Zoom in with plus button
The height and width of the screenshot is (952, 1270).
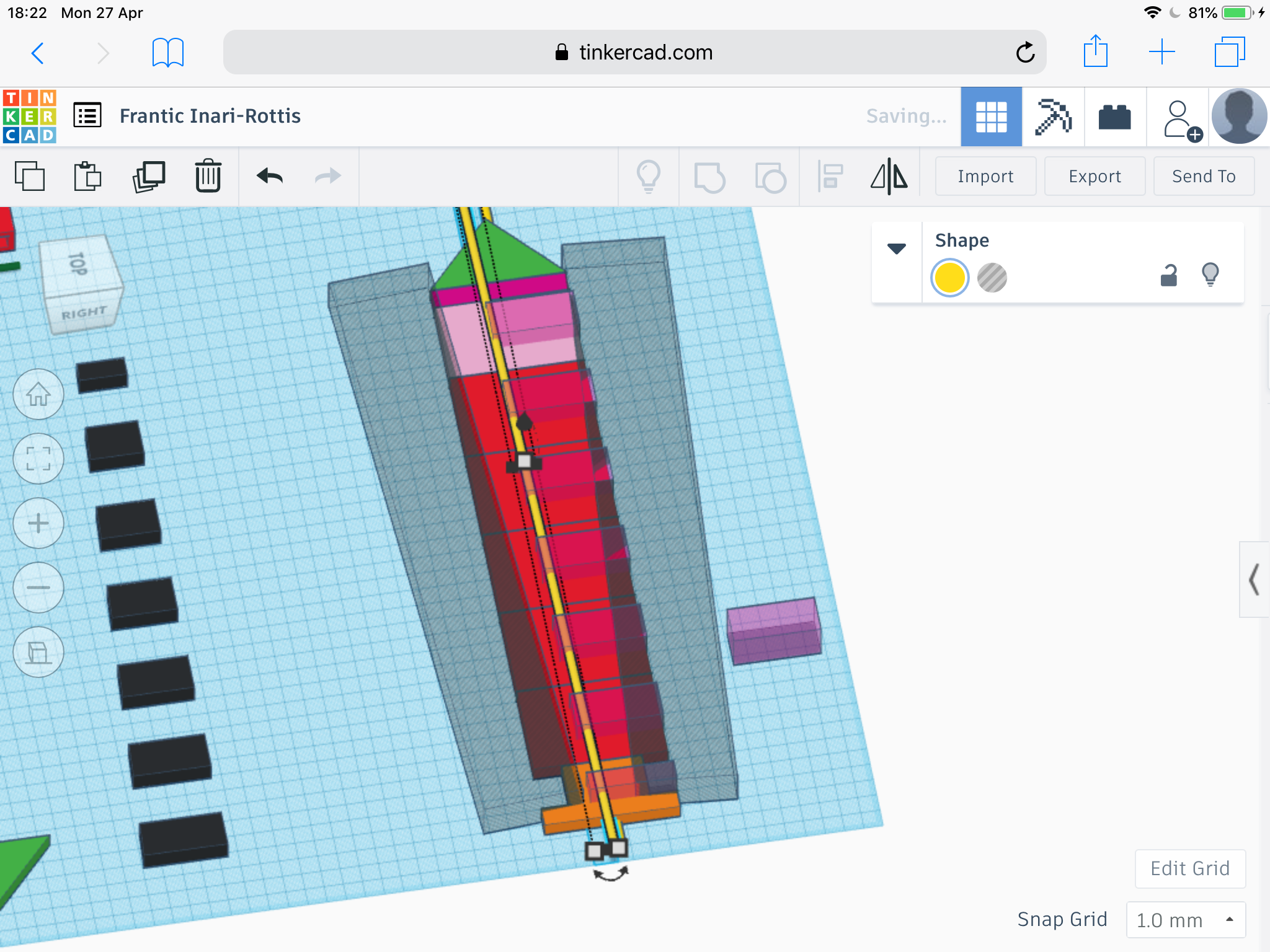coord(38,523)
